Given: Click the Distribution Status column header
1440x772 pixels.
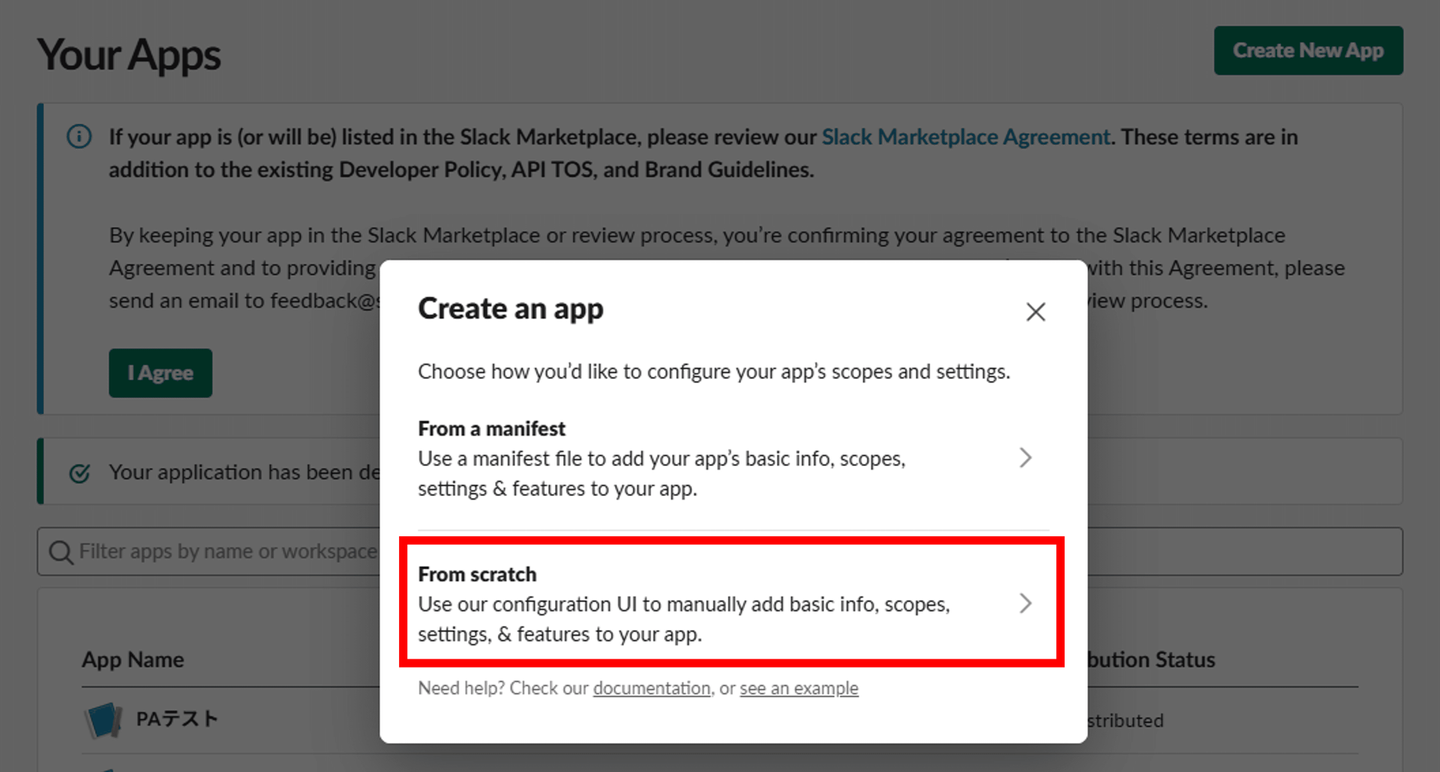Looking at the screenshot, I should point(1150,660).
